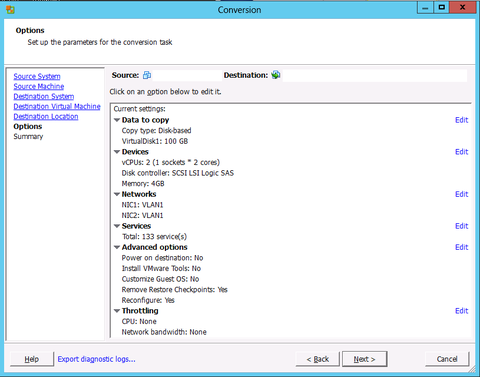Viewport: 480px width, 377px height.
Task: Collapse the Services section
Action: pyautogui.click(x=117, y=226)
